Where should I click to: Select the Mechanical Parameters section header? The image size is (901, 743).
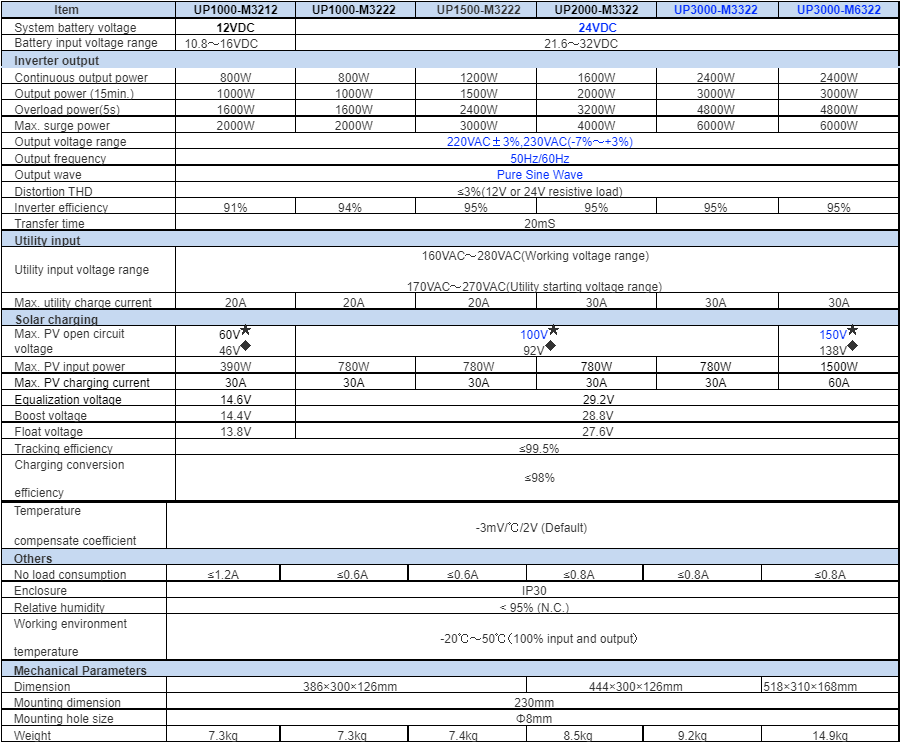80,671
